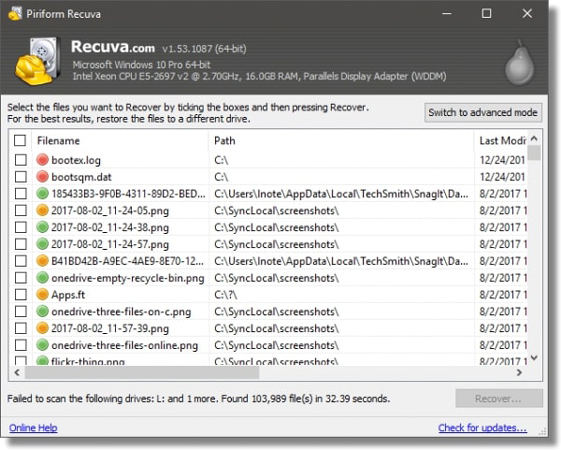Click the Piriform pear logo

[x=519, y=63]
